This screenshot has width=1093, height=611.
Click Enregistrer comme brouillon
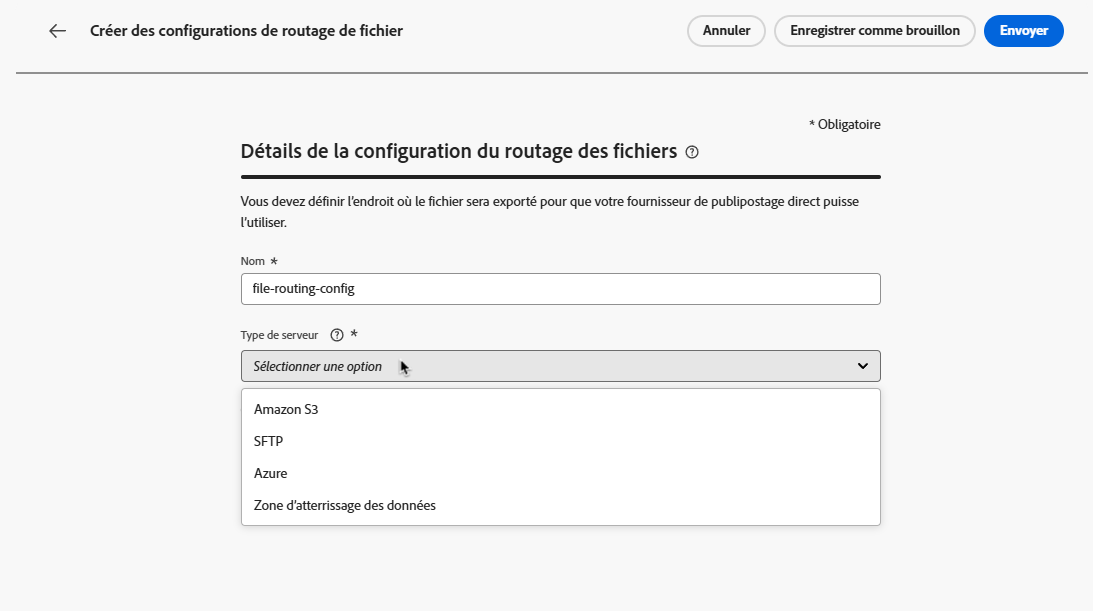click(874, 31)
